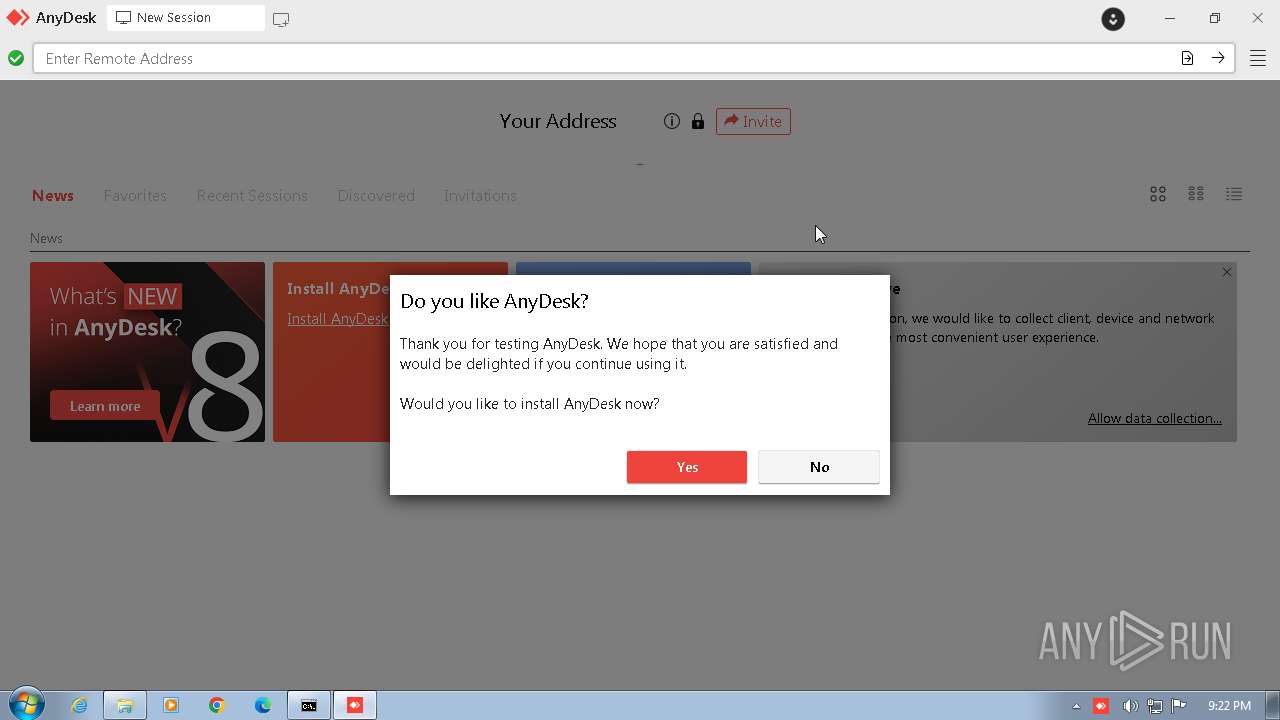This screenshot has height=720, width=1280.
Task: Open Windows Media Player from taskbar
Action: coord(171,705)
